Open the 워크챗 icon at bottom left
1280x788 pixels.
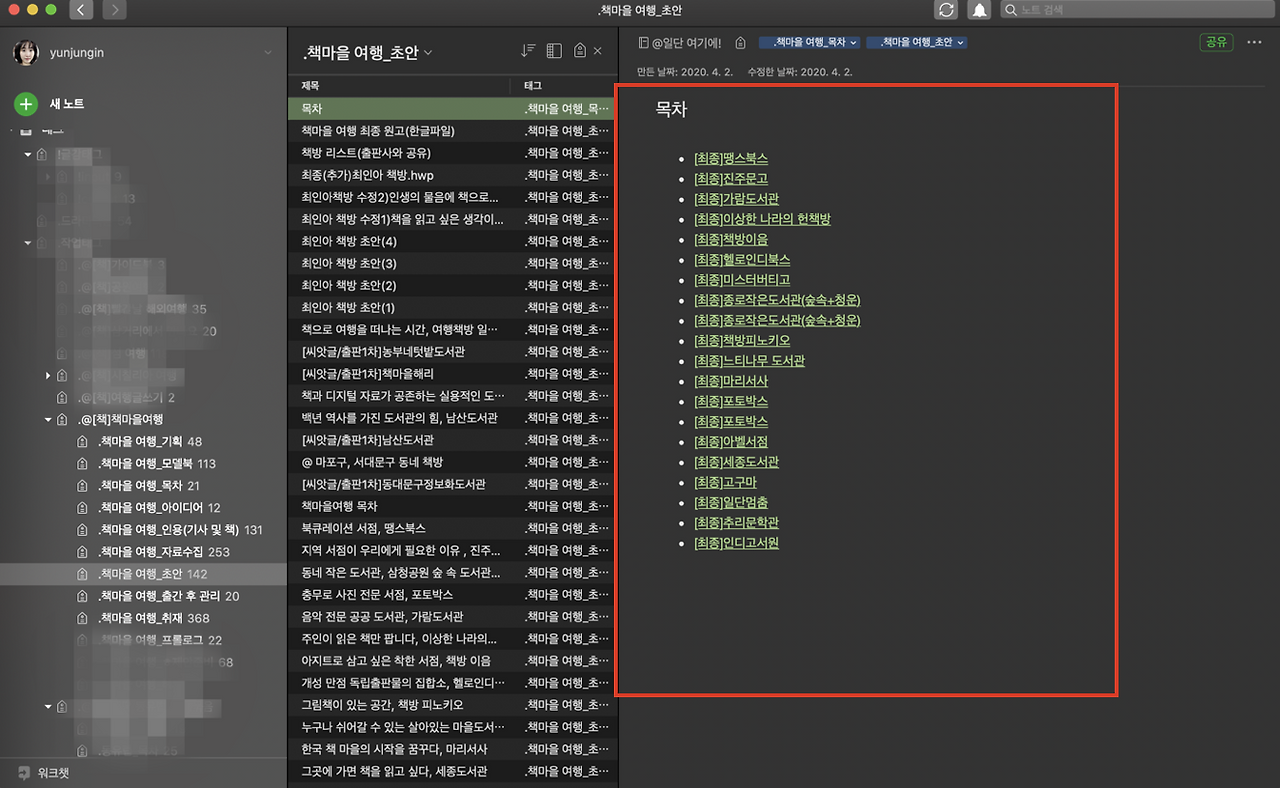coord(24,773)
